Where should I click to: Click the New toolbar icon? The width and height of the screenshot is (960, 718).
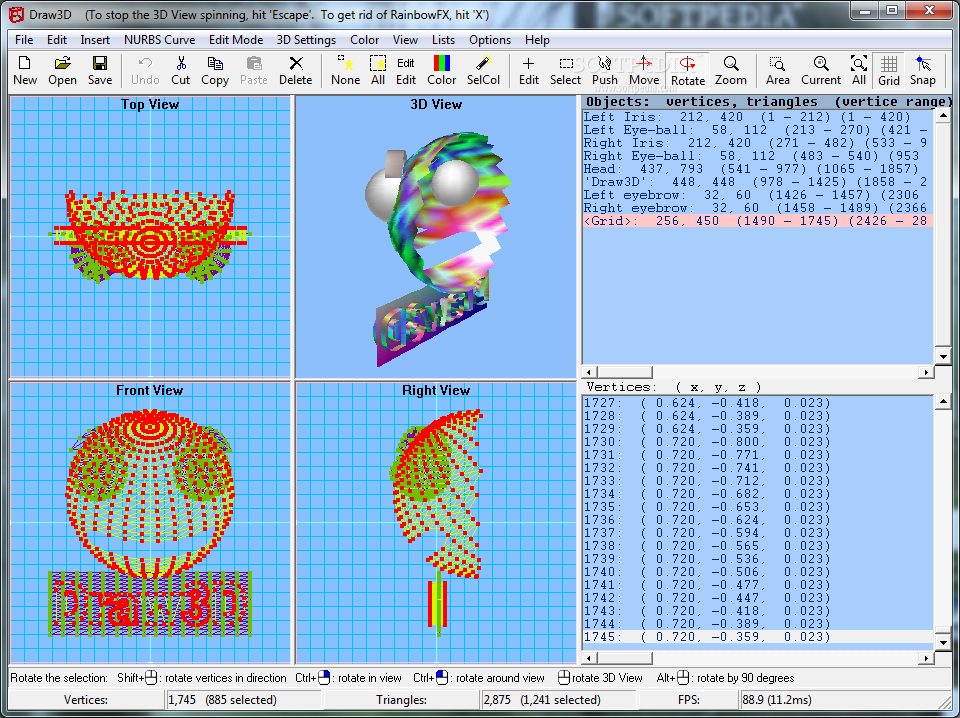coord(25,70)
